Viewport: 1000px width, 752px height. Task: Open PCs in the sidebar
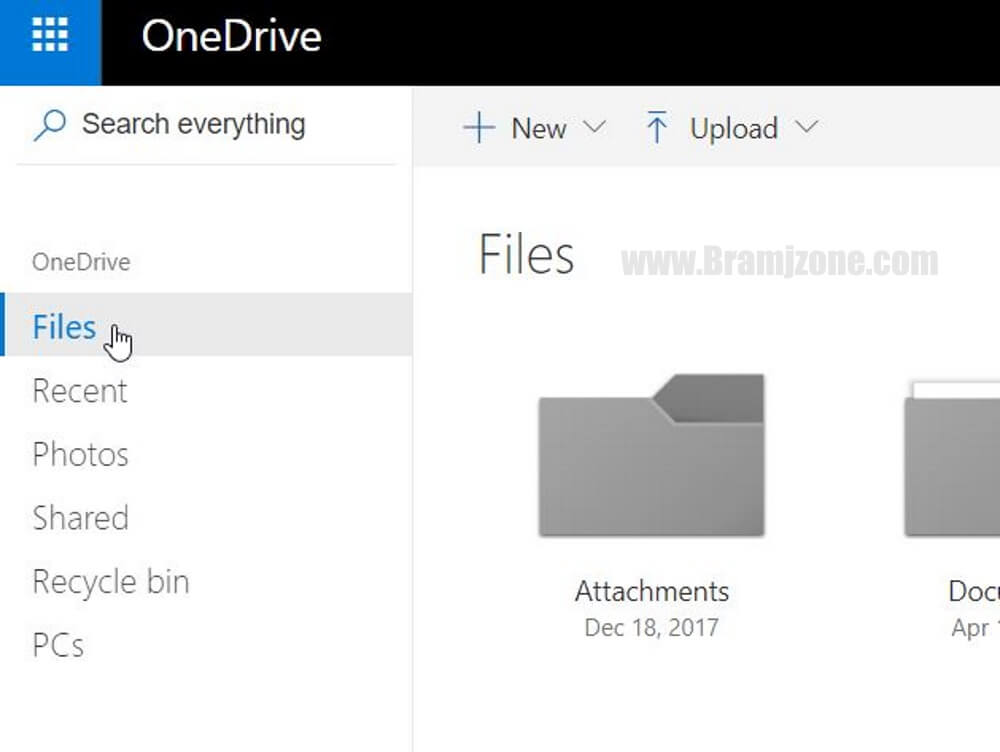(x=58, y=645)
